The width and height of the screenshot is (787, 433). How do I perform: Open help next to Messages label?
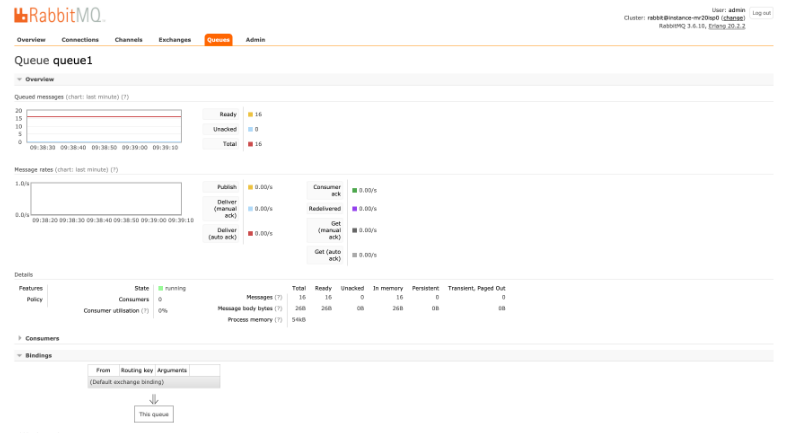point(278,297)
